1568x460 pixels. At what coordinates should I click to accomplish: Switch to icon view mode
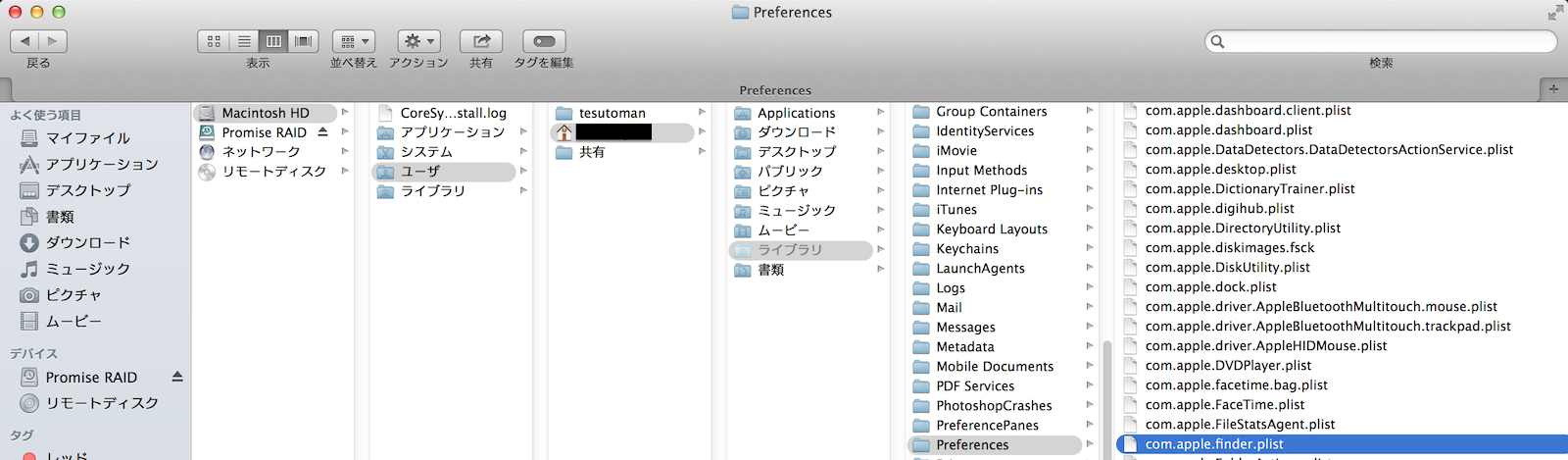[214, 41]
